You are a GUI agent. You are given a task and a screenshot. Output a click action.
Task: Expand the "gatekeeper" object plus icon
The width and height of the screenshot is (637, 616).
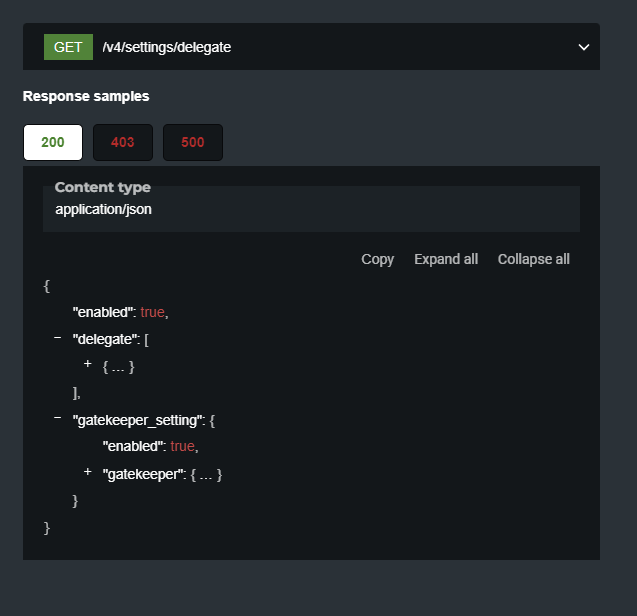[x=88, y=472]
